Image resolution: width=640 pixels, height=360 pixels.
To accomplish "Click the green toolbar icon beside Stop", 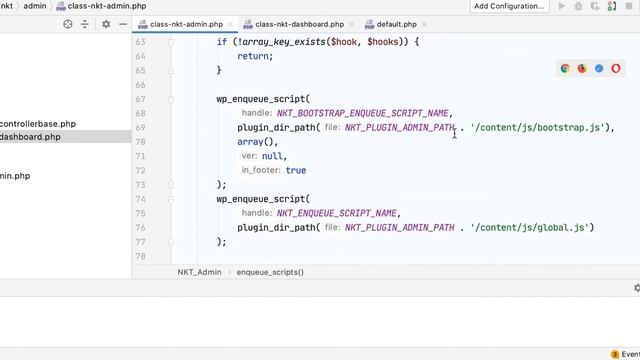I will [x=612, y=6].
